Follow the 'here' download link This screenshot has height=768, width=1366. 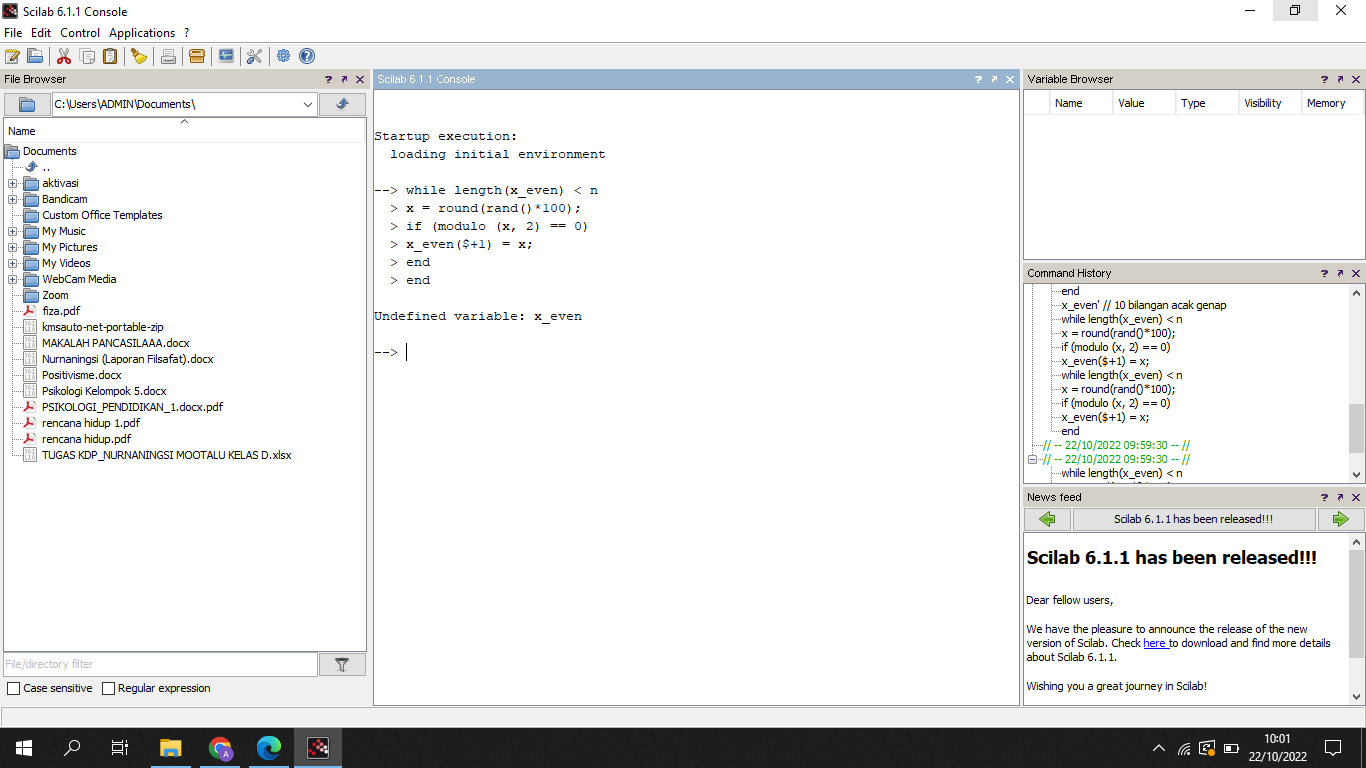[1155, 643]
